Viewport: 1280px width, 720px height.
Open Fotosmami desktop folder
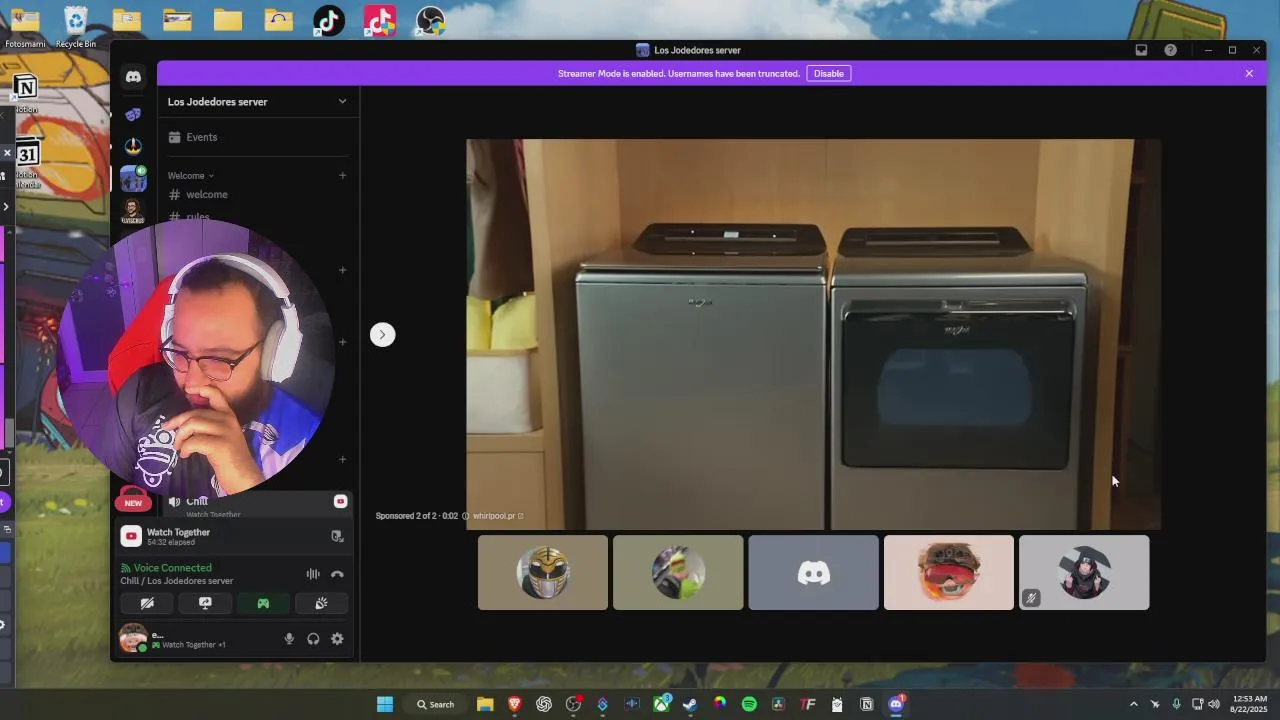24,26
